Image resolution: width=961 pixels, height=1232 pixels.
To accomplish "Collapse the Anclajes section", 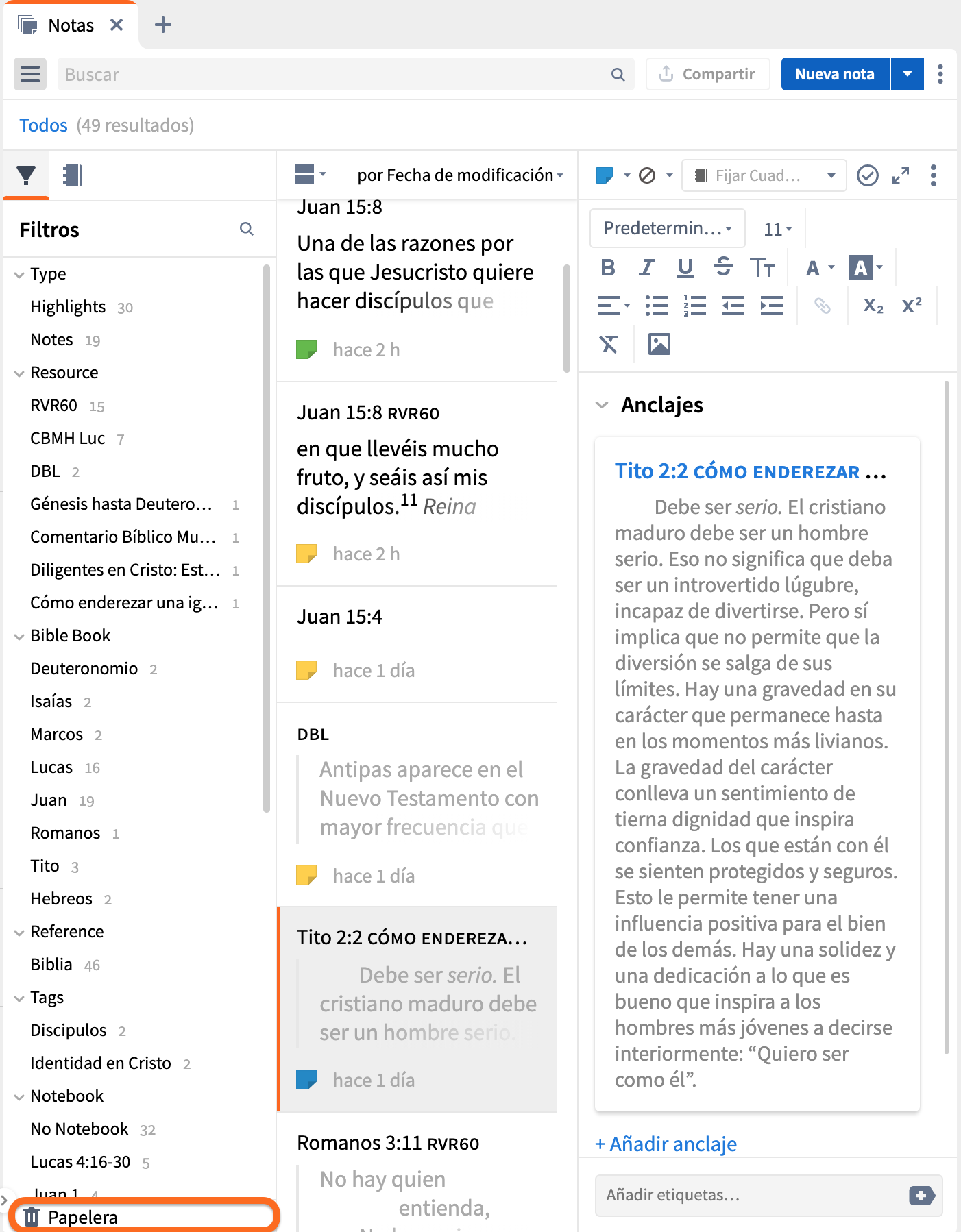I will coord(602,405).
